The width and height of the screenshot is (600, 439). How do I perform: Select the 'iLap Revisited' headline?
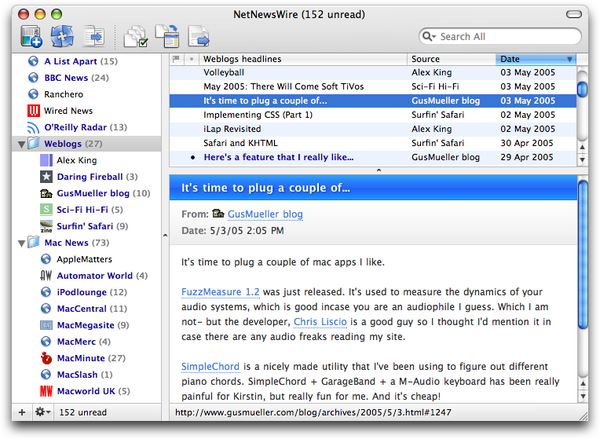373,129
